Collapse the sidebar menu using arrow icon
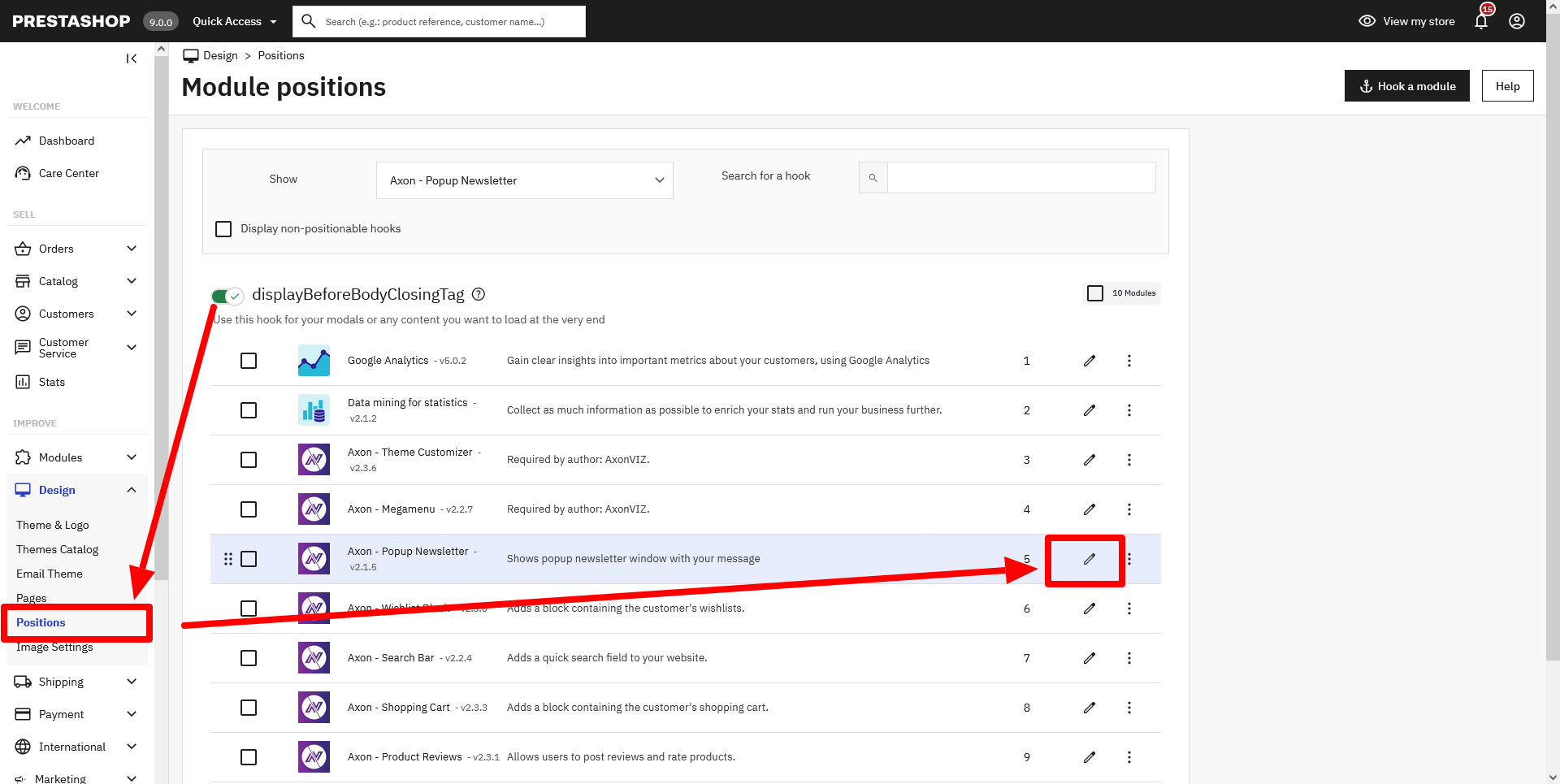Image resolution: width=1560 pixels, height=784 pixels. tap(131, 58)
